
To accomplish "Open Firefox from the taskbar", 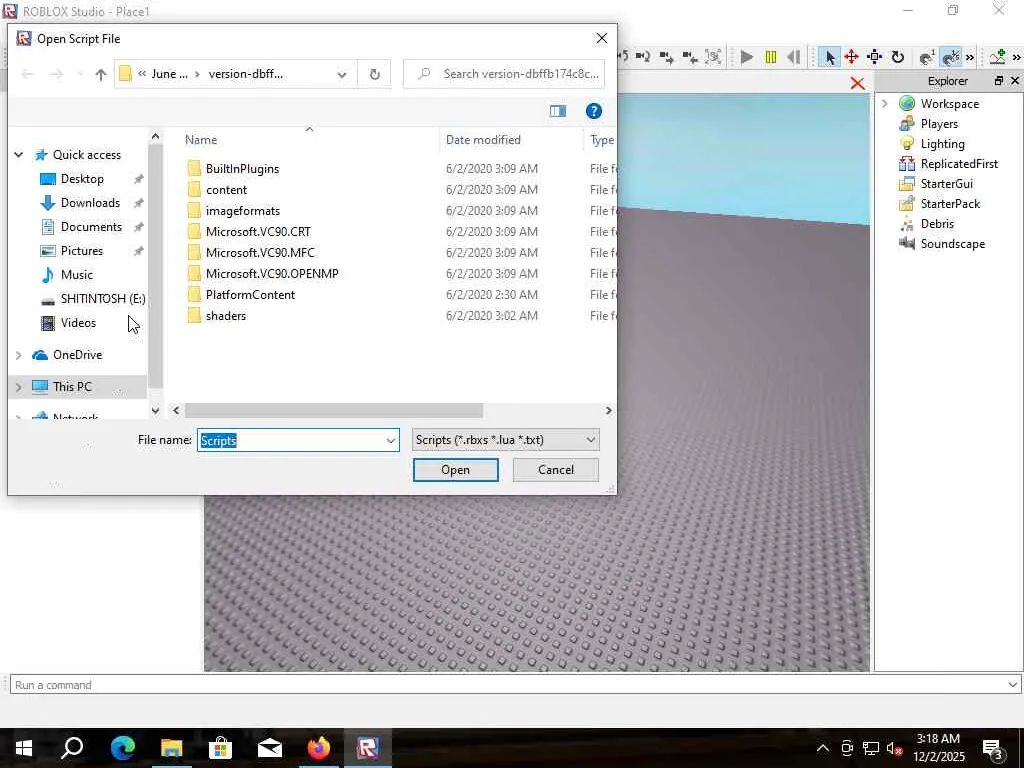I will coord(319,747).
